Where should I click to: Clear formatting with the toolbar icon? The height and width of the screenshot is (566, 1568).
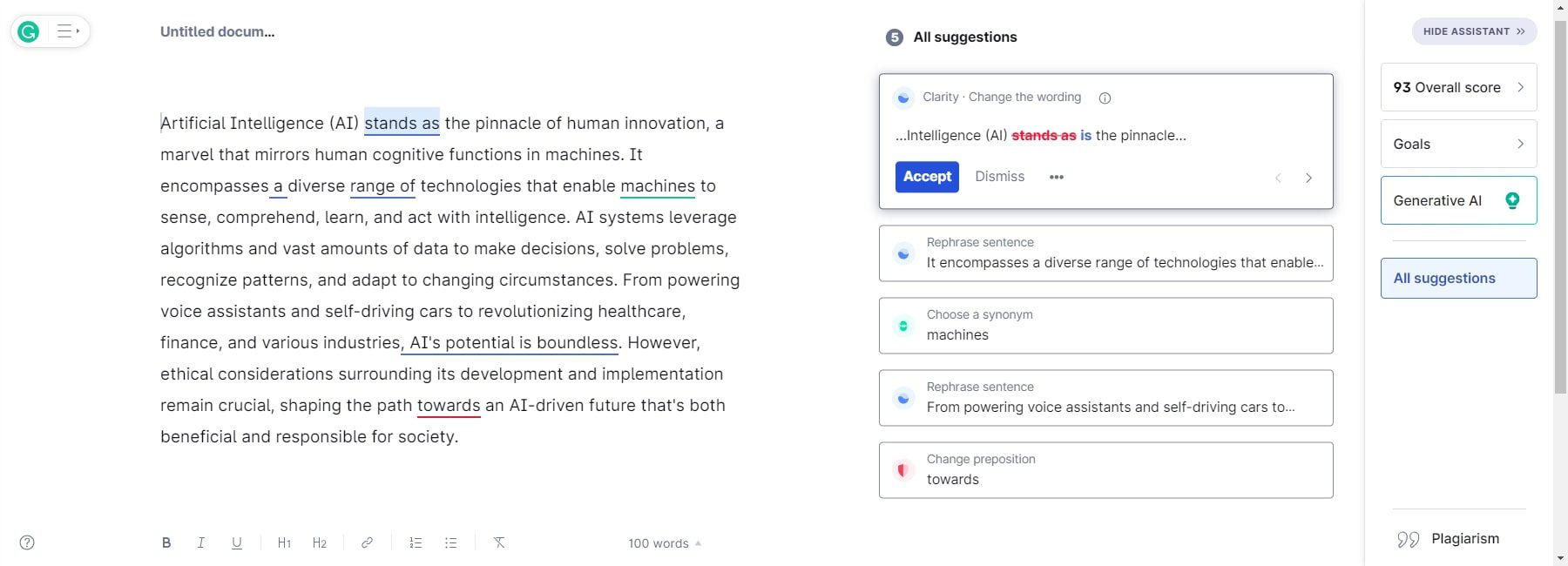(499, 542)
